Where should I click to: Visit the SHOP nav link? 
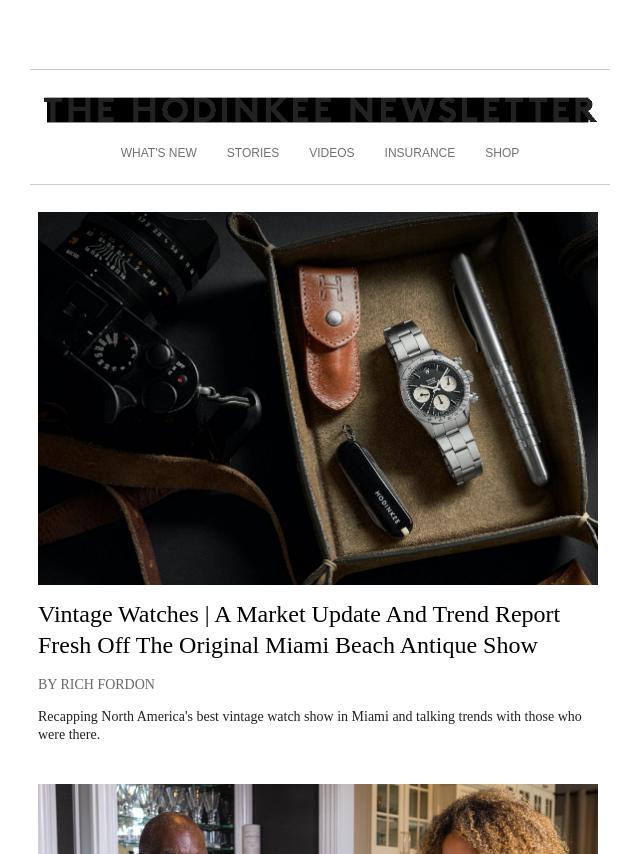pos(502,153)
